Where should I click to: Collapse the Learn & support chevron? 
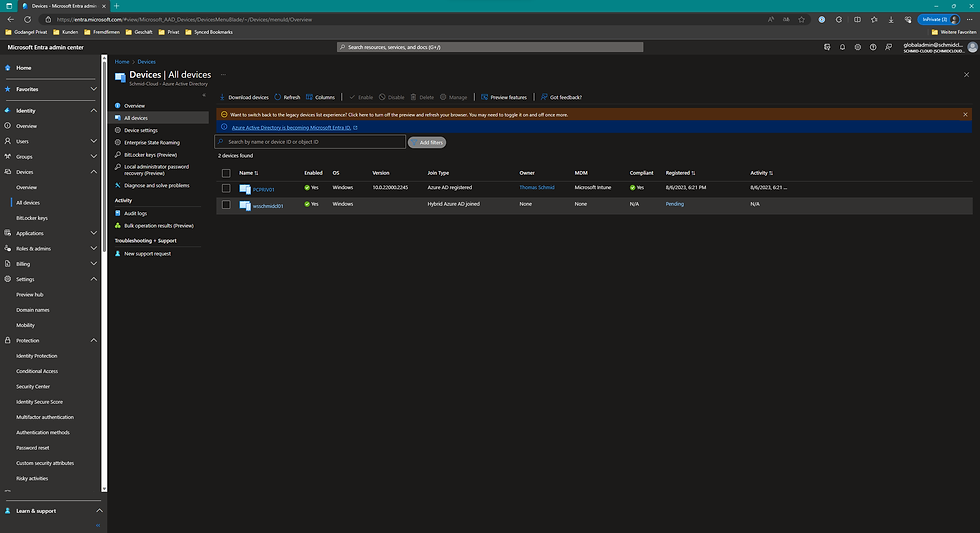(99, 511)
